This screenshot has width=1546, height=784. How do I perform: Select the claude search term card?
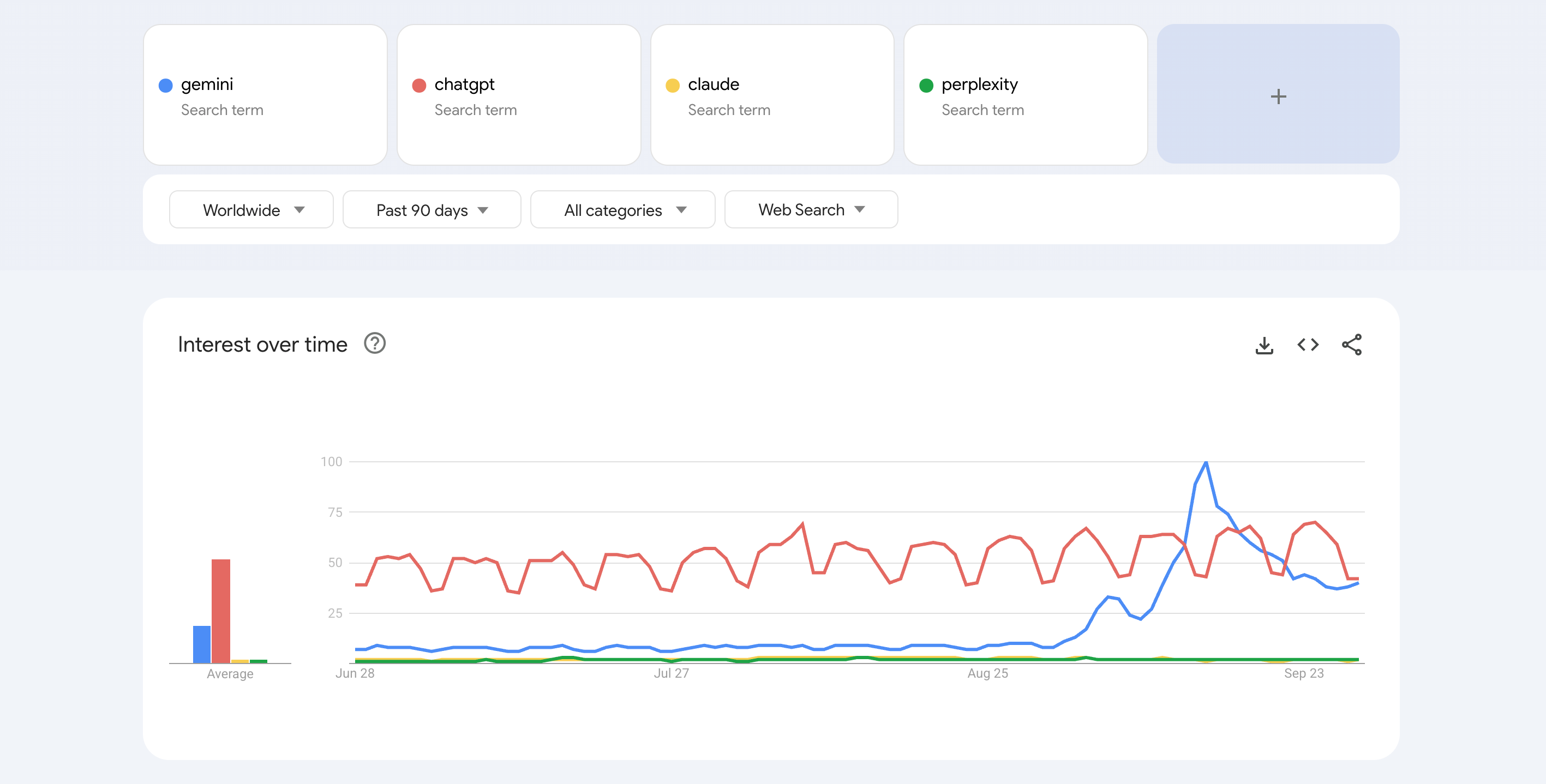pyautogui.click(x=772, y=95)
